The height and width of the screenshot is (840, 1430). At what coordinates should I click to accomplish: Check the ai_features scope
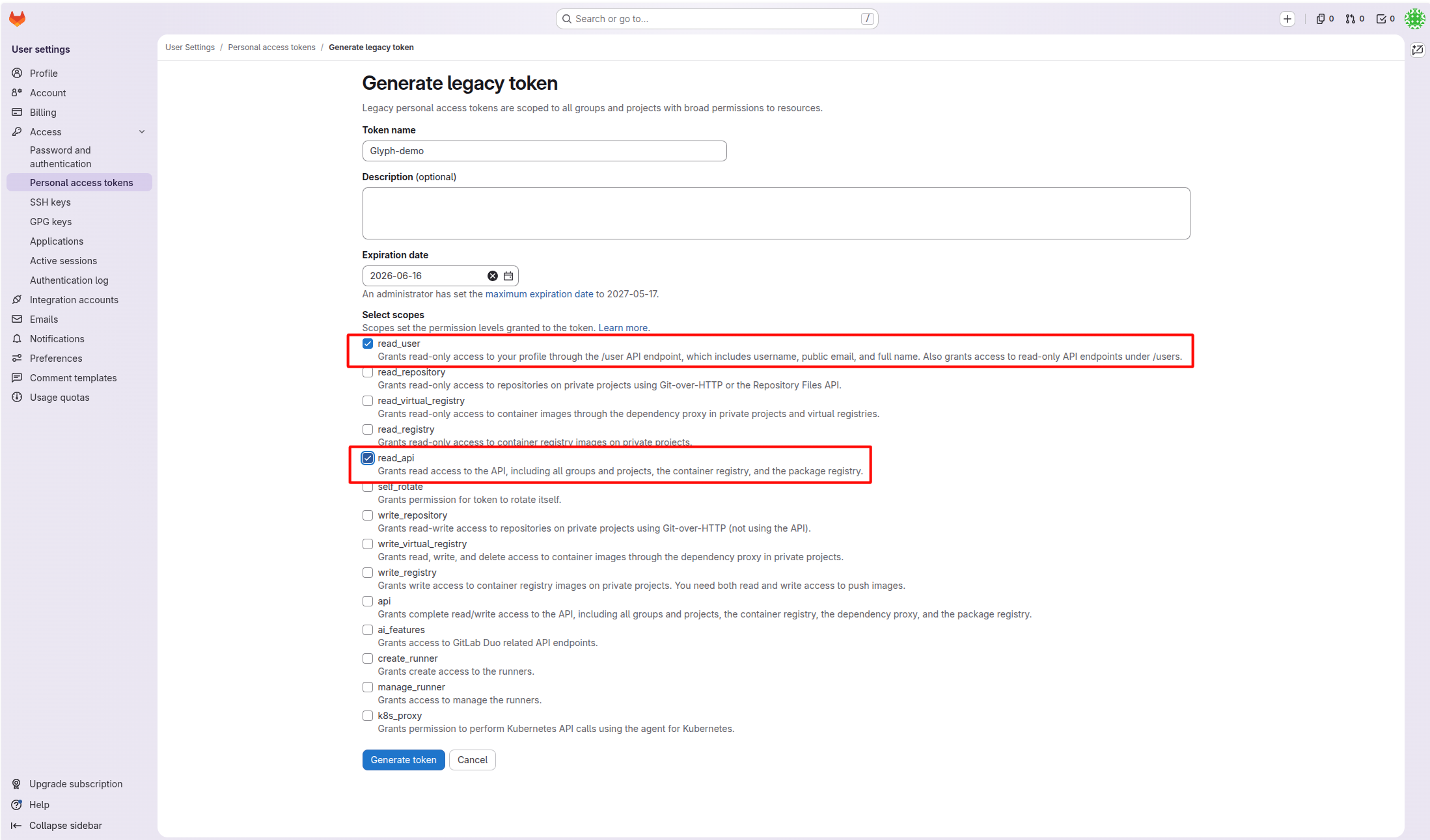point(368,630)
